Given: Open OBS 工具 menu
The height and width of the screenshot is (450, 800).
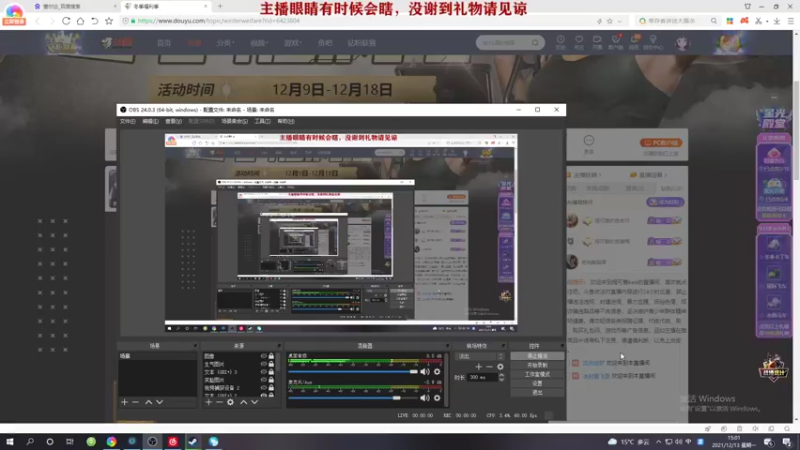Looking at the screenshot, I should [x=262, y=121].
